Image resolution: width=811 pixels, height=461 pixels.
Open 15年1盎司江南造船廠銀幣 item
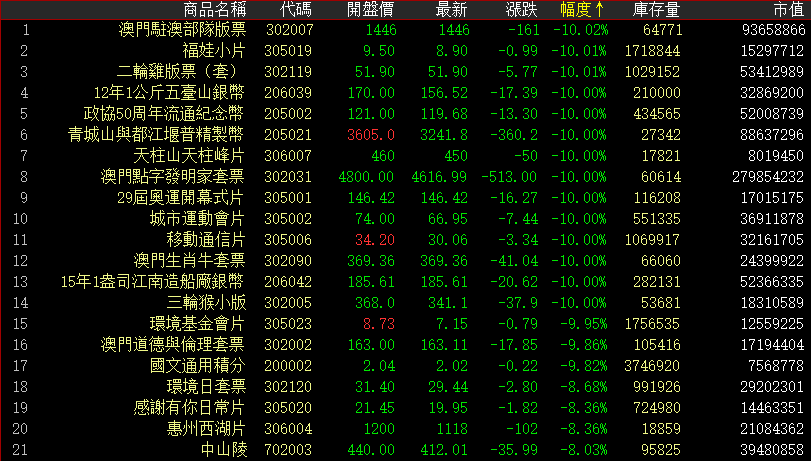point(406,282)
